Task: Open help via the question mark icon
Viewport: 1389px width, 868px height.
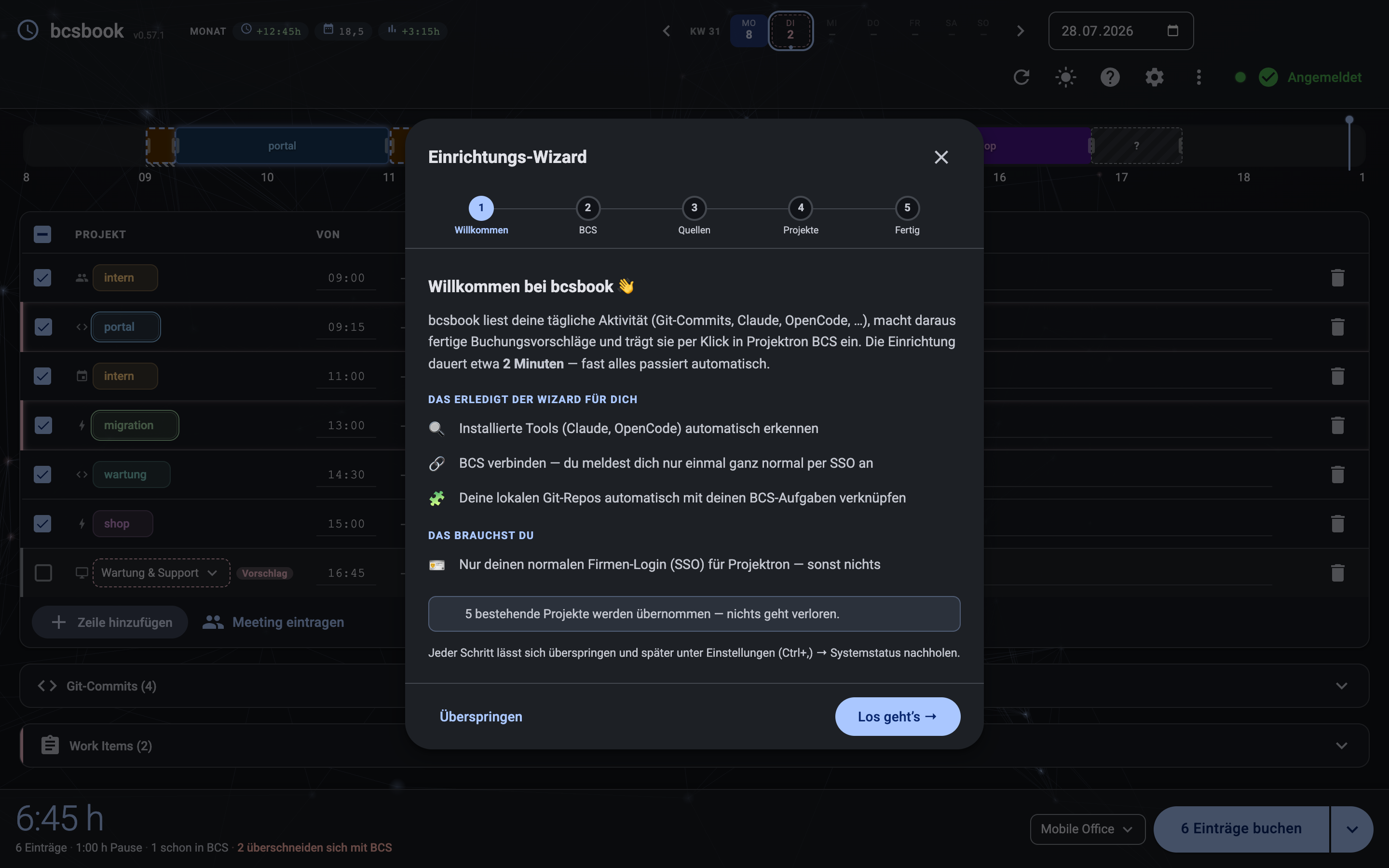Action: point(1110,77)
